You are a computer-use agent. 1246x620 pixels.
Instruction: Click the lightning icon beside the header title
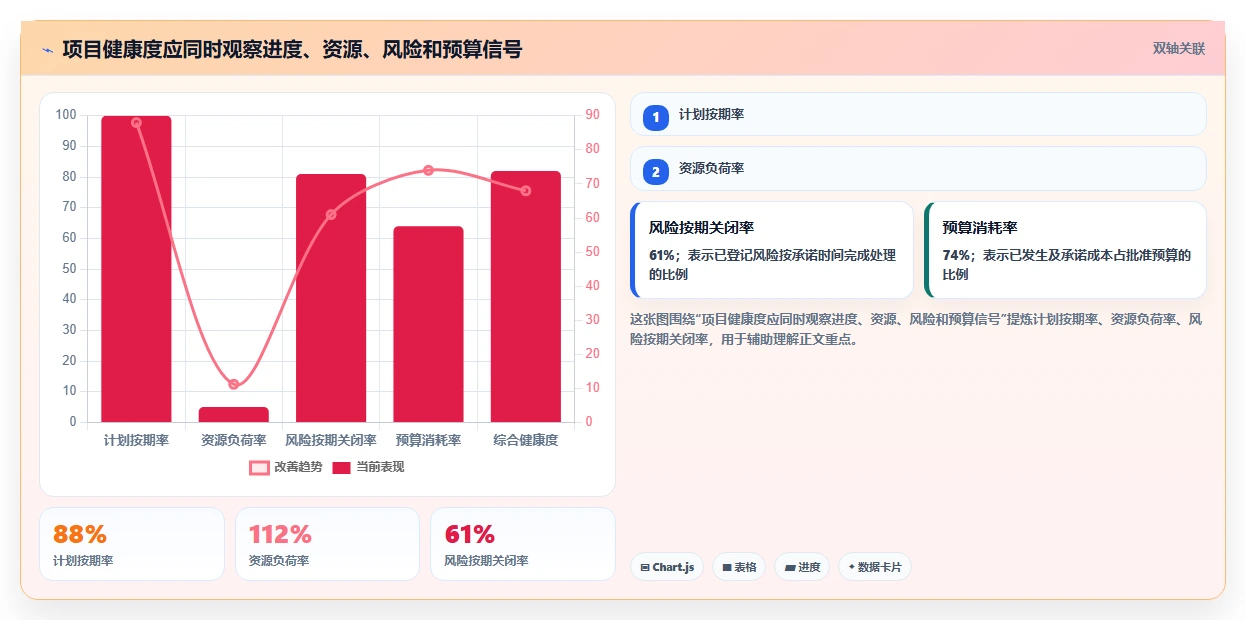[x=47, y=50]
